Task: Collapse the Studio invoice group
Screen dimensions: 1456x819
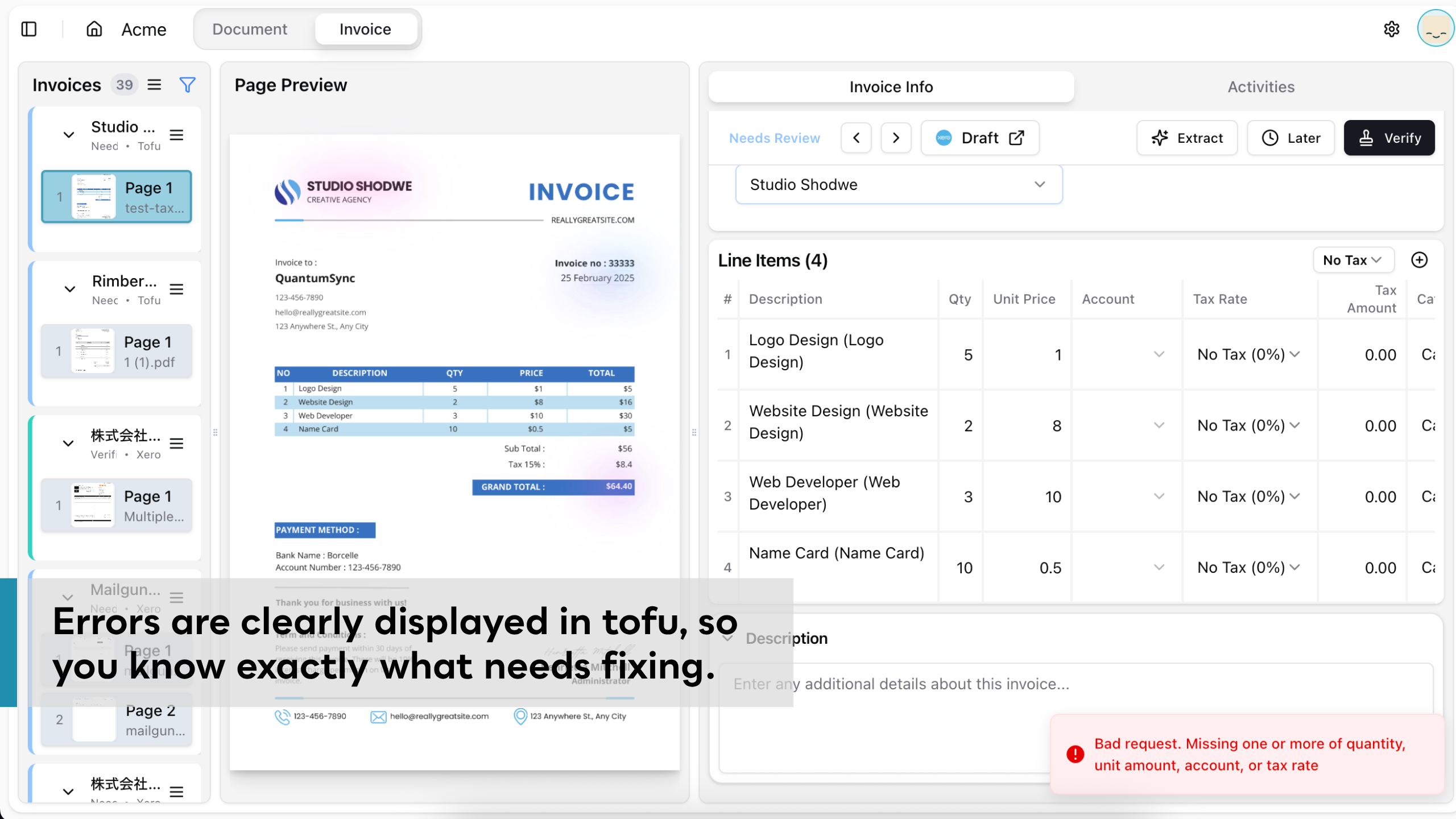Action: (68, 135)
